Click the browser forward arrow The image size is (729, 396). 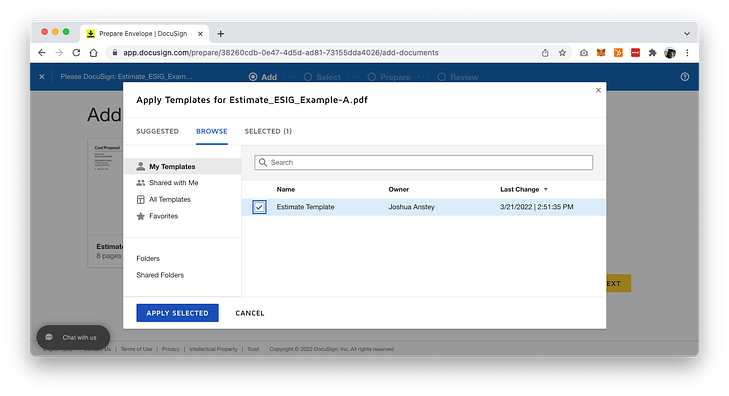[x=59, y=53]
